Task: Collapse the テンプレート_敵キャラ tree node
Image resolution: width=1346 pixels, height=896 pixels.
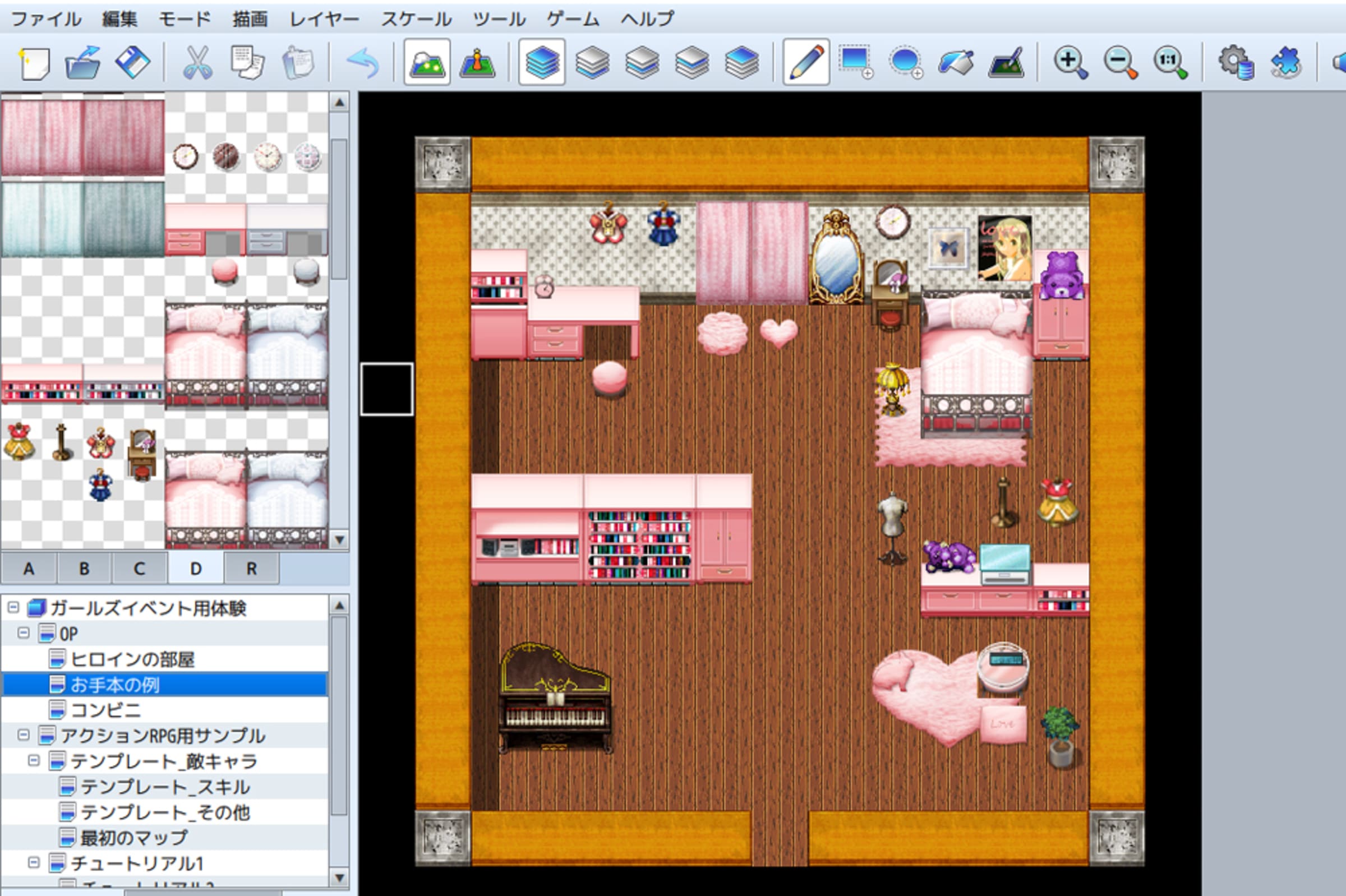Action: [x=34, y=760]
